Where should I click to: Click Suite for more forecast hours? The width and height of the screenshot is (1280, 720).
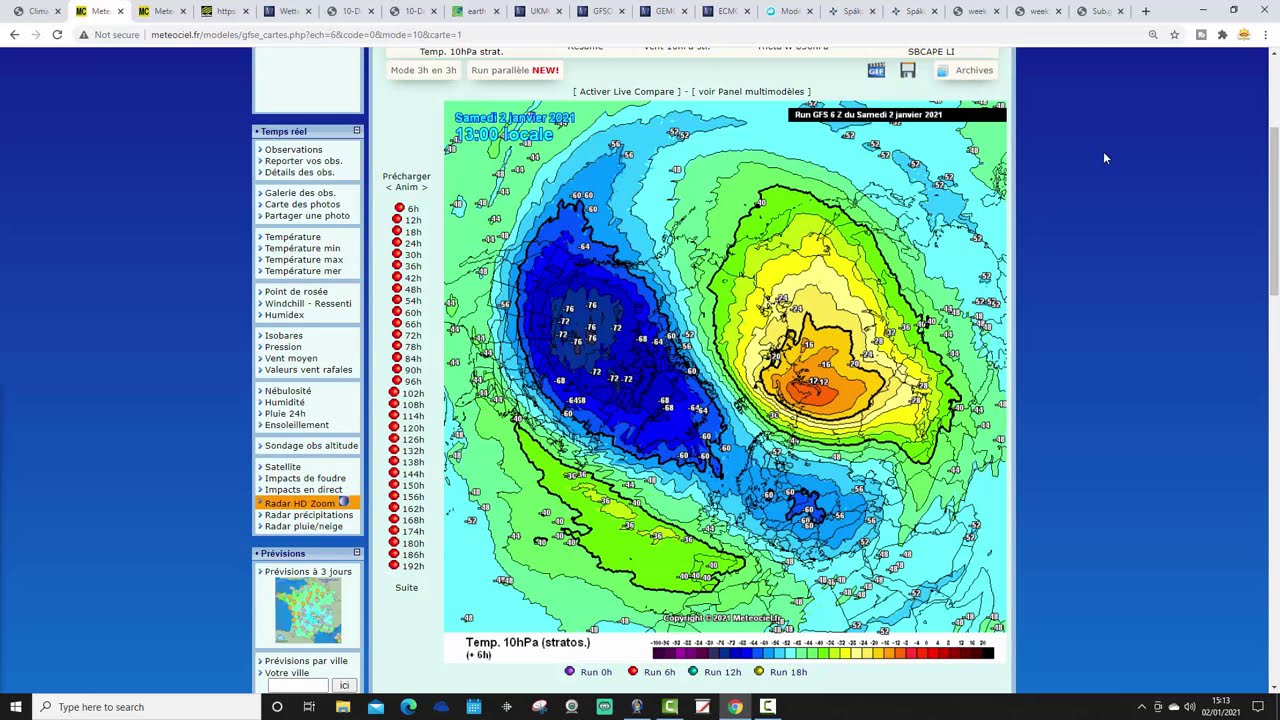point(406,587)
